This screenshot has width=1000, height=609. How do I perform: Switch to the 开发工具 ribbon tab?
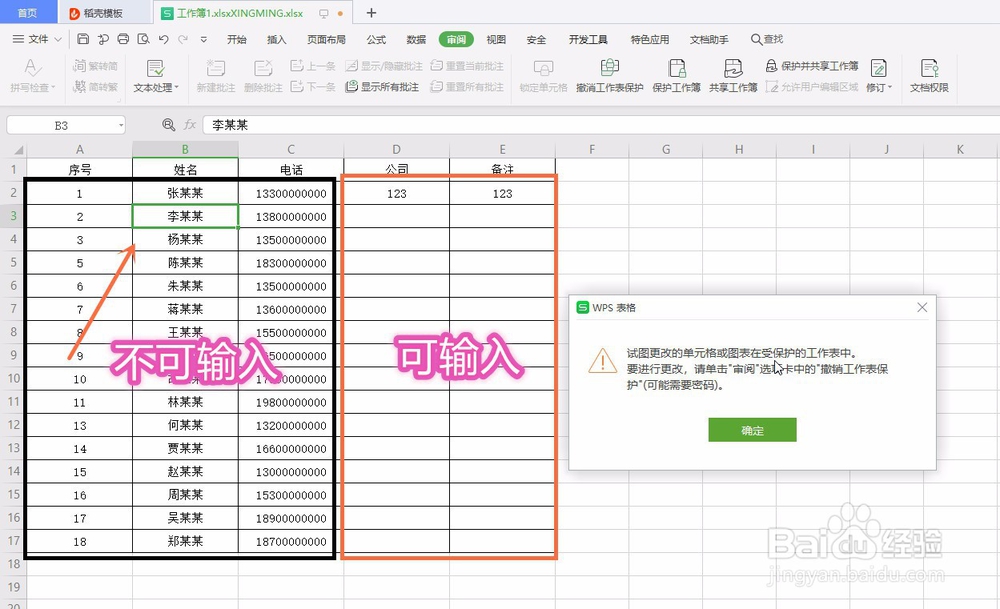pyautogui.click(x=588, y=39)
